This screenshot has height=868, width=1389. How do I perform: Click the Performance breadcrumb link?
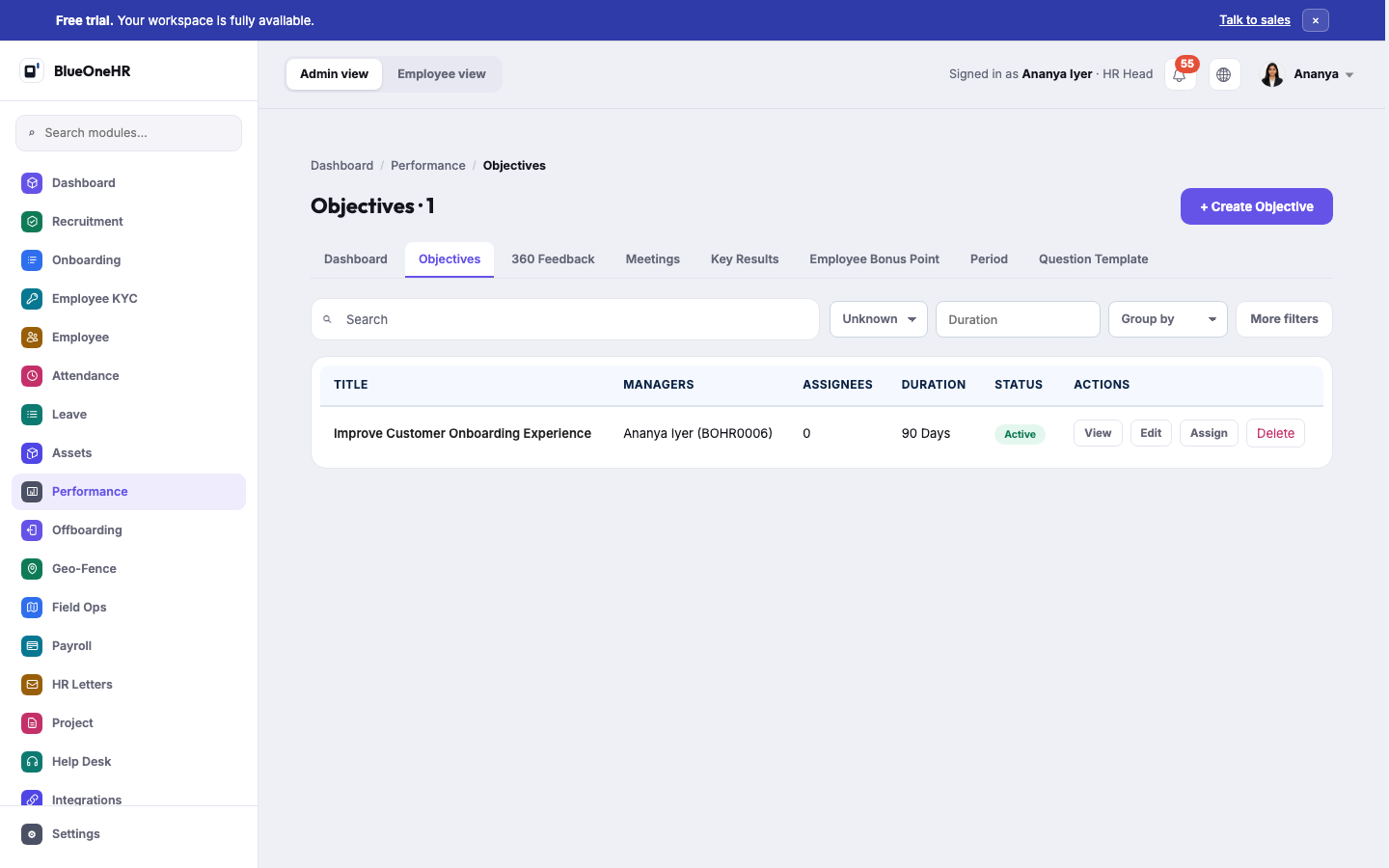(428, 166)
